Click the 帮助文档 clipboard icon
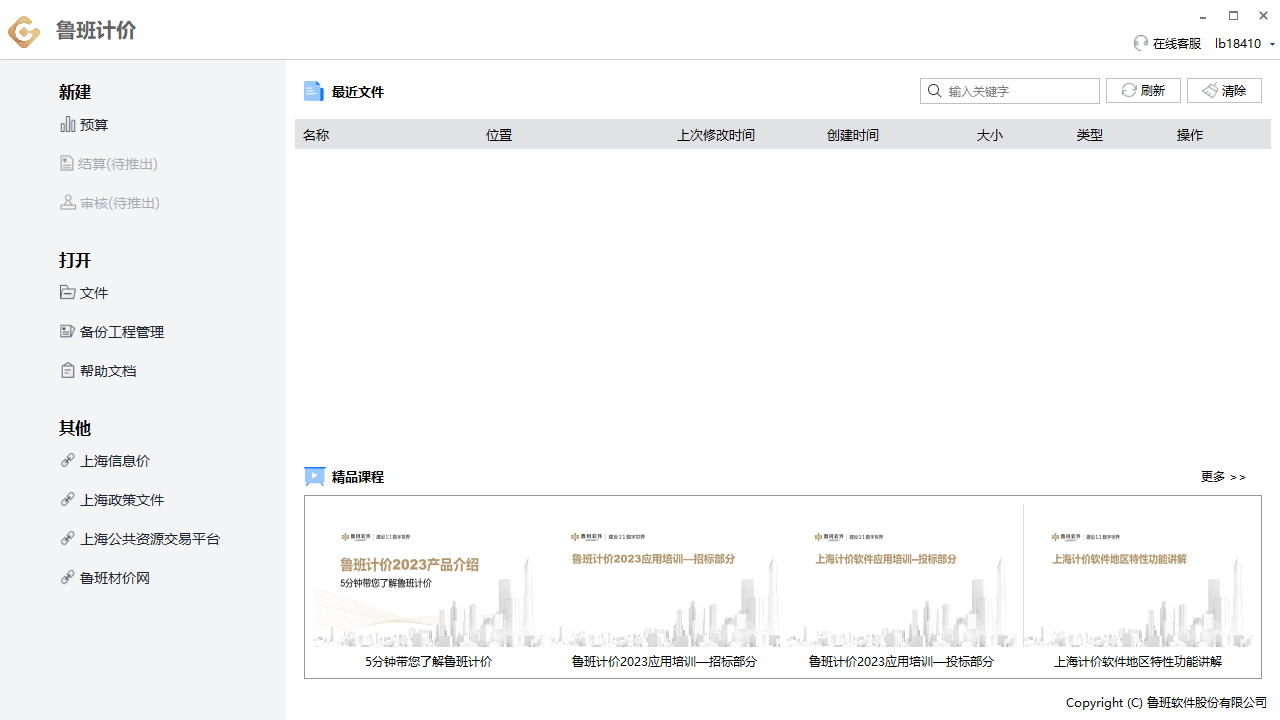The image size is (1280, 720). tap(68, 371)
